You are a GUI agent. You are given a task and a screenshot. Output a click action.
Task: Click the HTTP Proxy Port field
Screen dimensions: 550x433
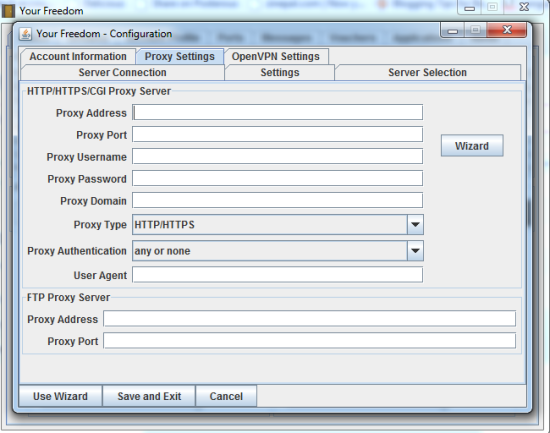pyautogui.click(x=277, y=135)
